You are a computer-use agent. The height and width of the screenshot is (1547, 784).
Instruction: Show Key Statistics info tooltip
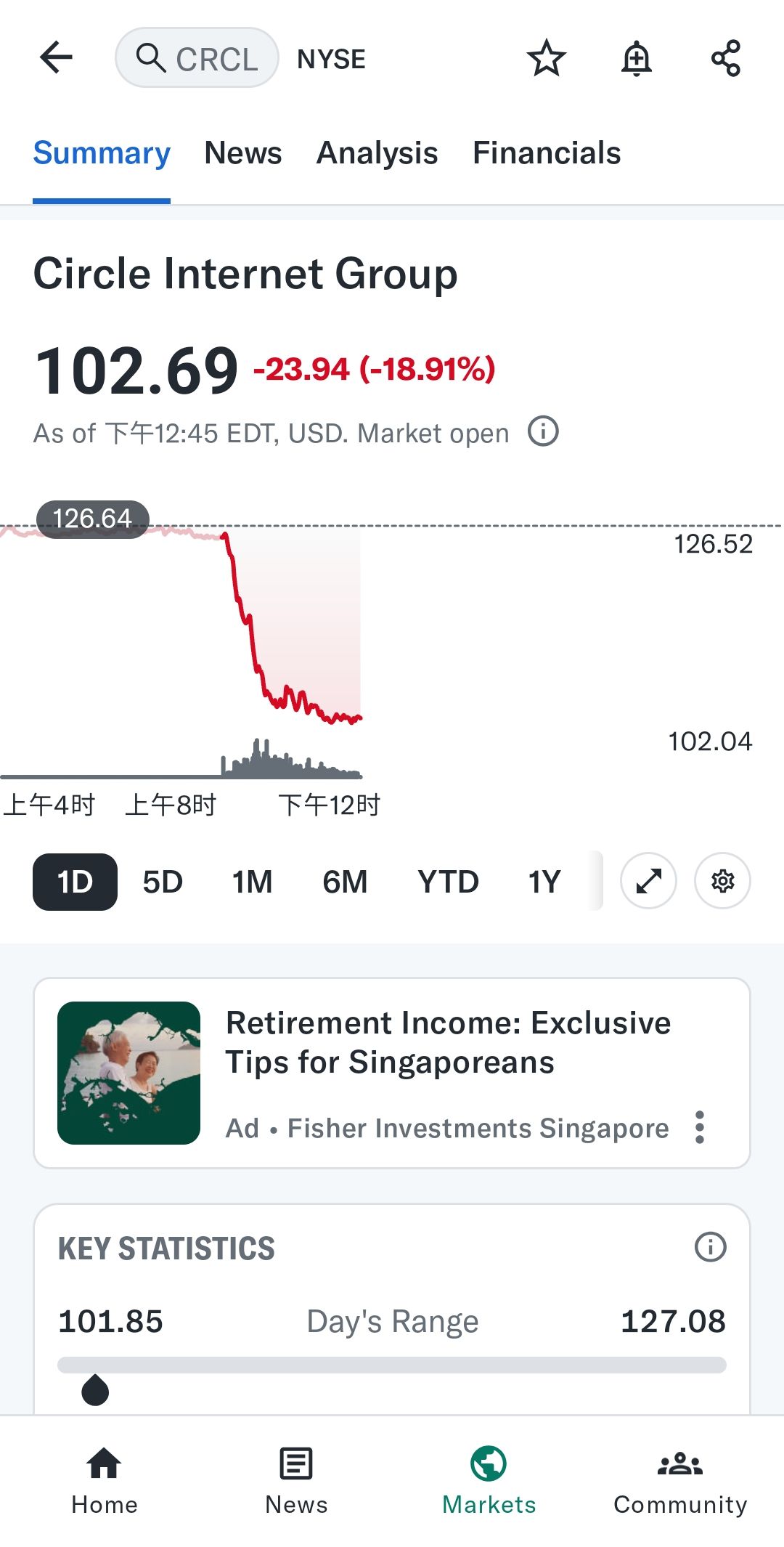tap(710, 1247)
